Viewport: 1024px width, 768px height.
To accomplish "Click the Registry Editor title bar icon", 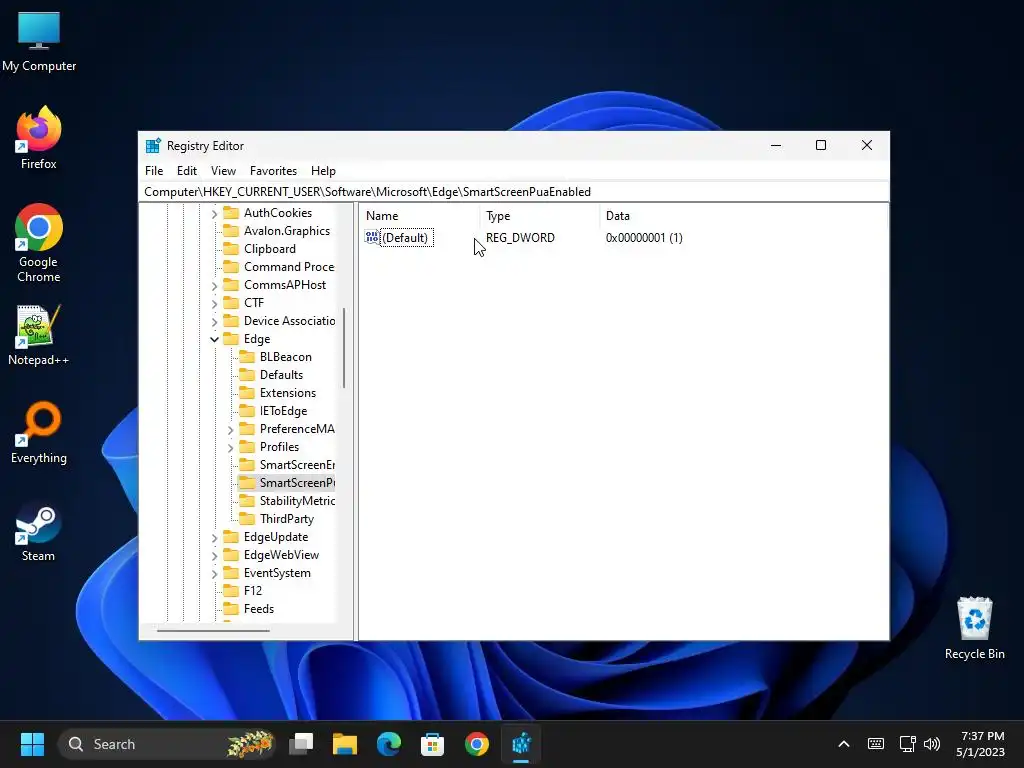I will [153, 146].
